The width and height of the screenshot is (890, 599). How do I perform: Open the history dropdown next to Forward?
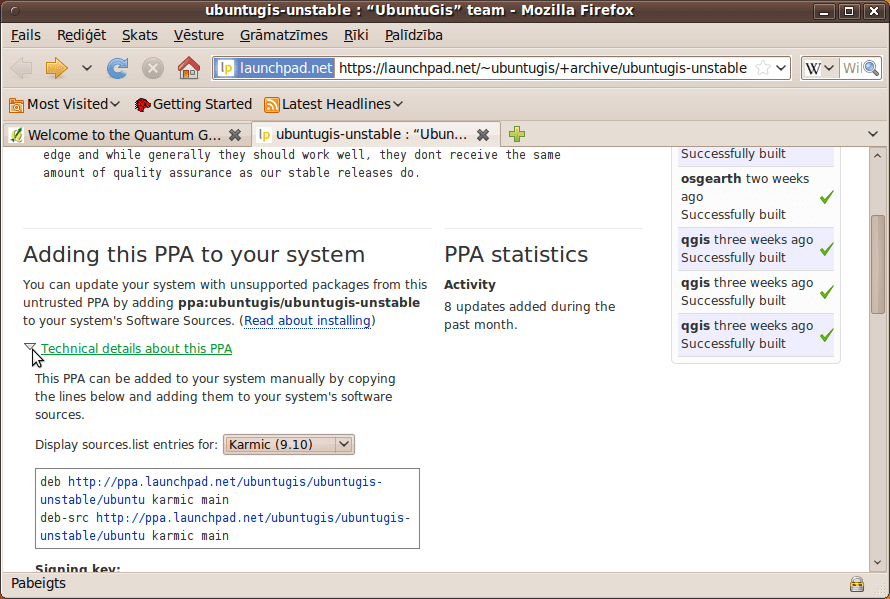tap(86, 68)
